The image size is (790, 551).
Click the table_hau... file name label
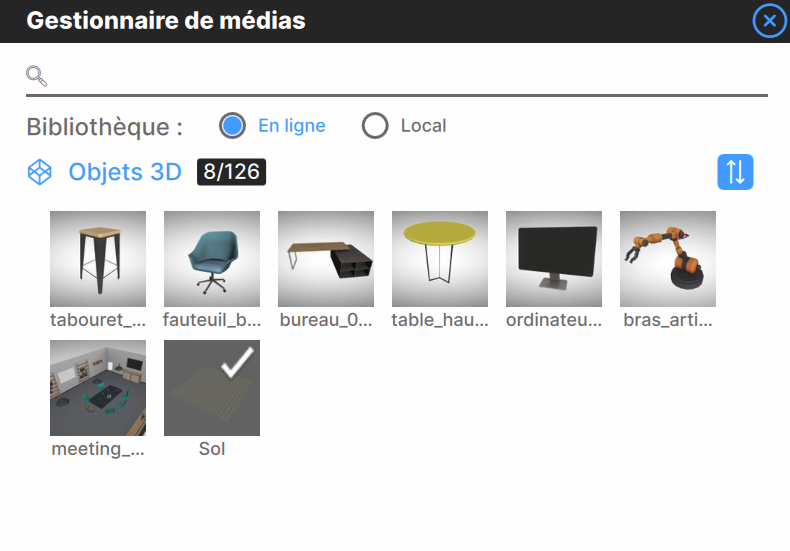point(440,320)
